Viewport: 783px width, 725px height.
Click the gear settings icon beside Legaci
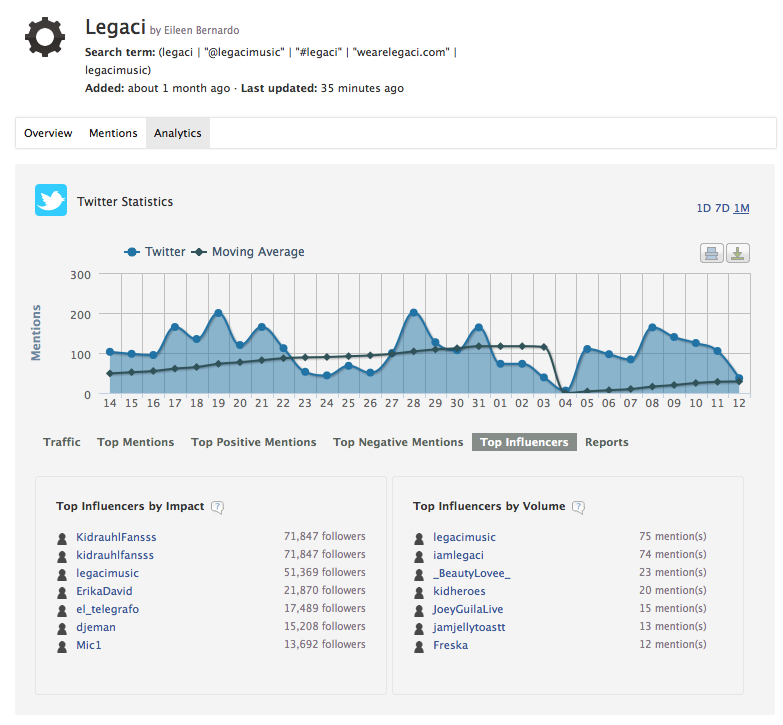[x=45, y=37]
